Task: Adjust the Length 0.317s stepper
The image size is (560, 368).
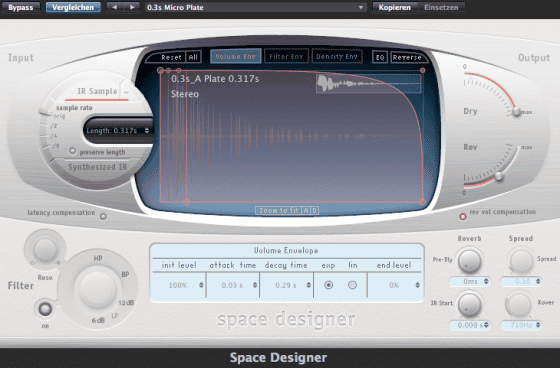Action: (x=146, y=131)
